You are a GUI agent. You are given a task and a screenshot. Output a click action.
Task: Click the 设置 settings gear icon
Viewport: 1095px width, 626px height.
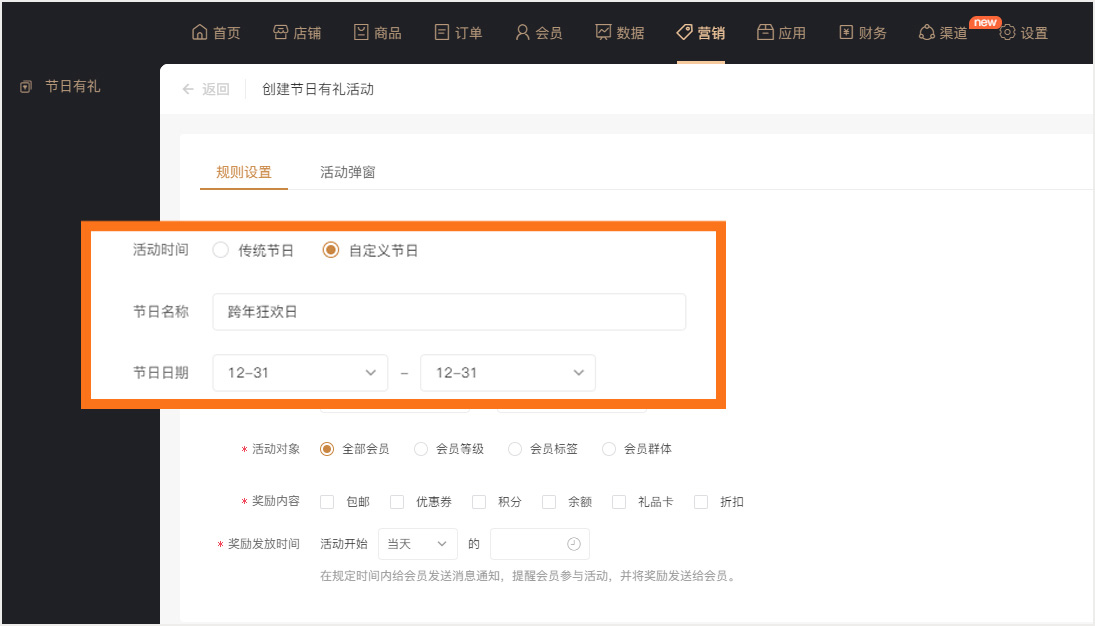pos(1007,33)
